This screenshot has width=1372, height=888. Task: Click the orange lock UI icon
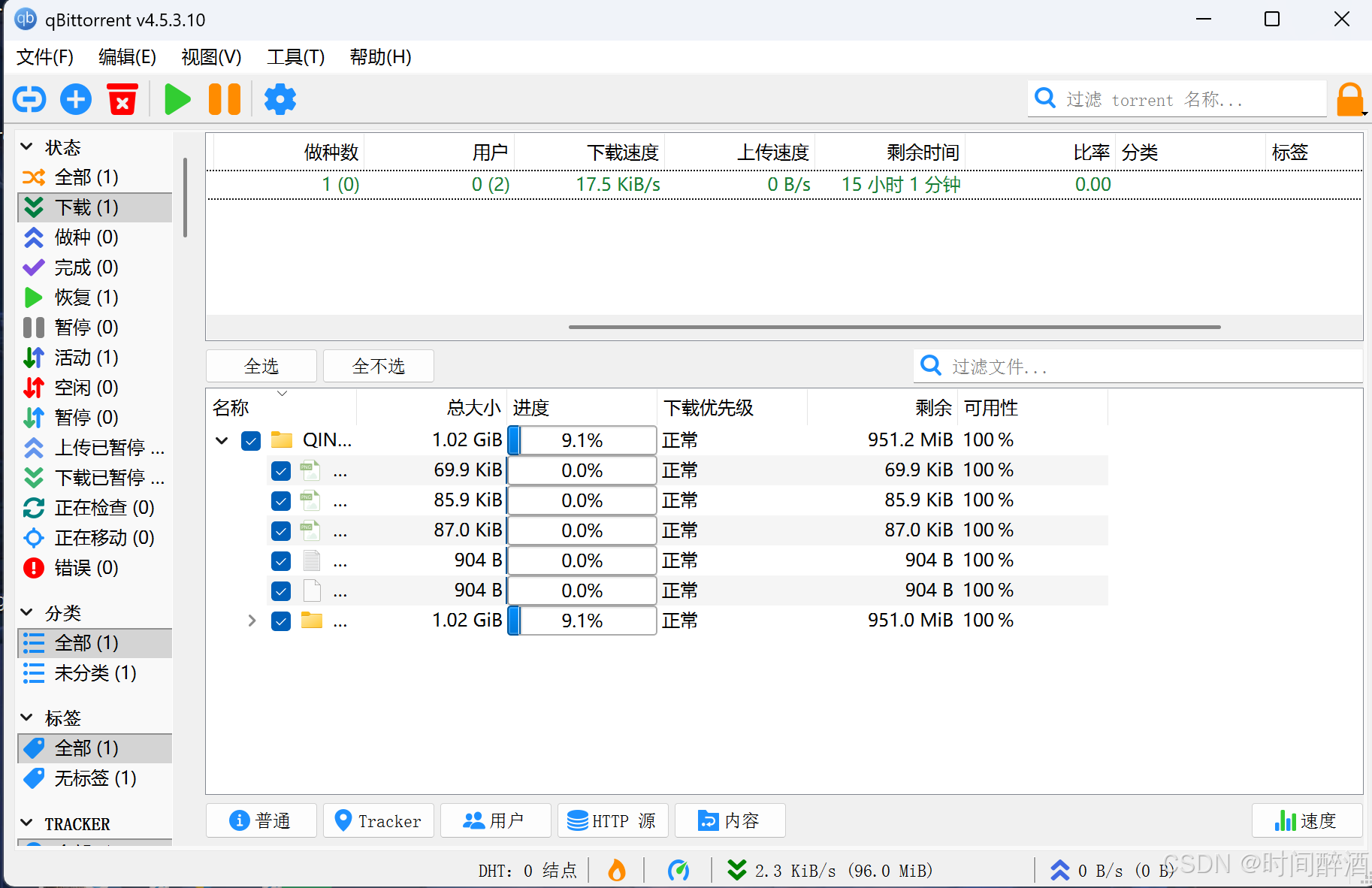(x=1349, y=99)
